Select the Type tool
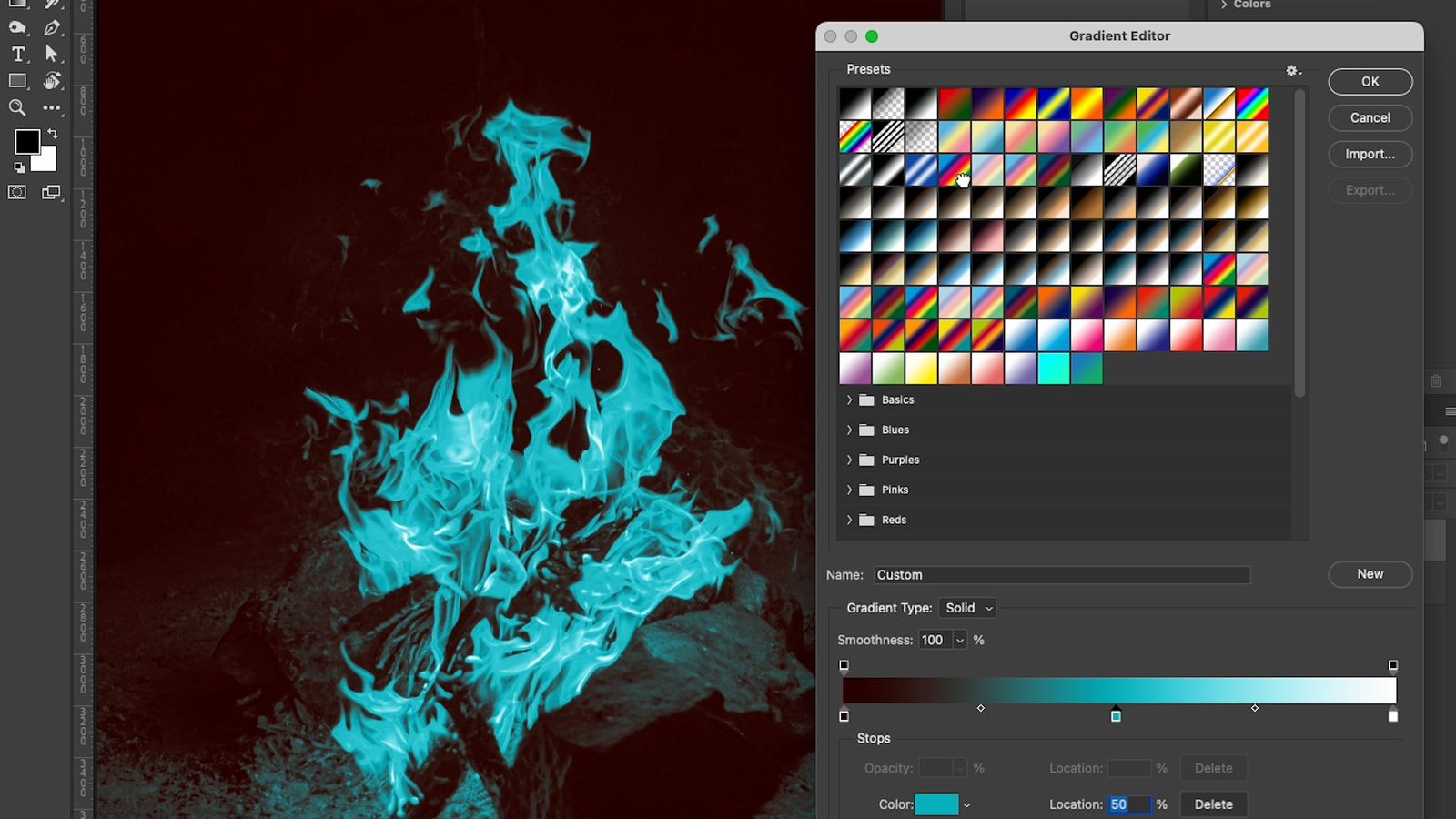 [18, 54]
